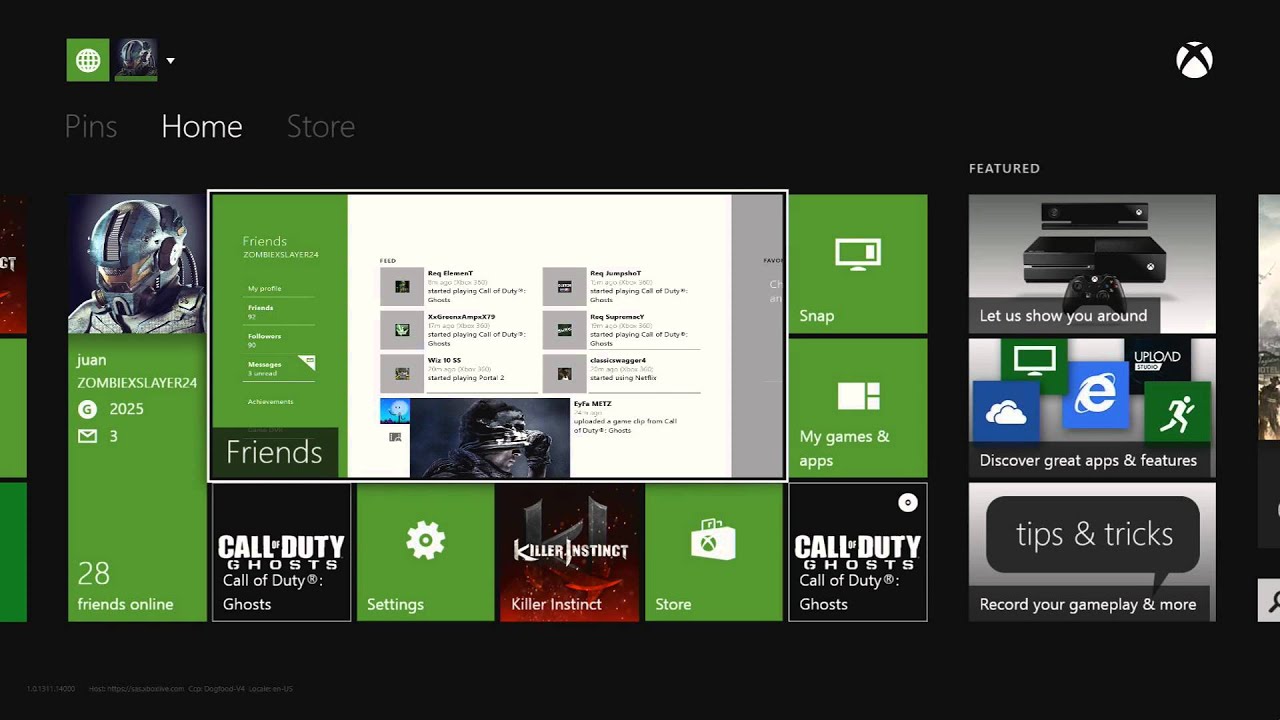The image size is (1280, 720).
Task: Open My games & apps tile
Action: (857, 408)
